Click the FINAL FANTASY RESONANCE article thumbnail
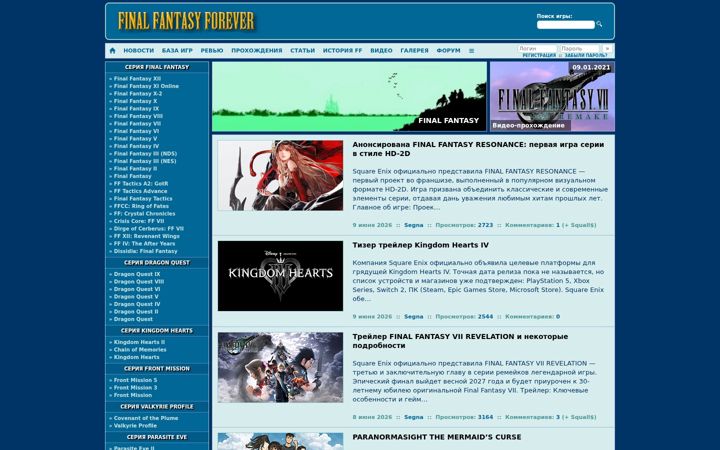Viewport: 720px width, 450px height. tap(280, 175)
